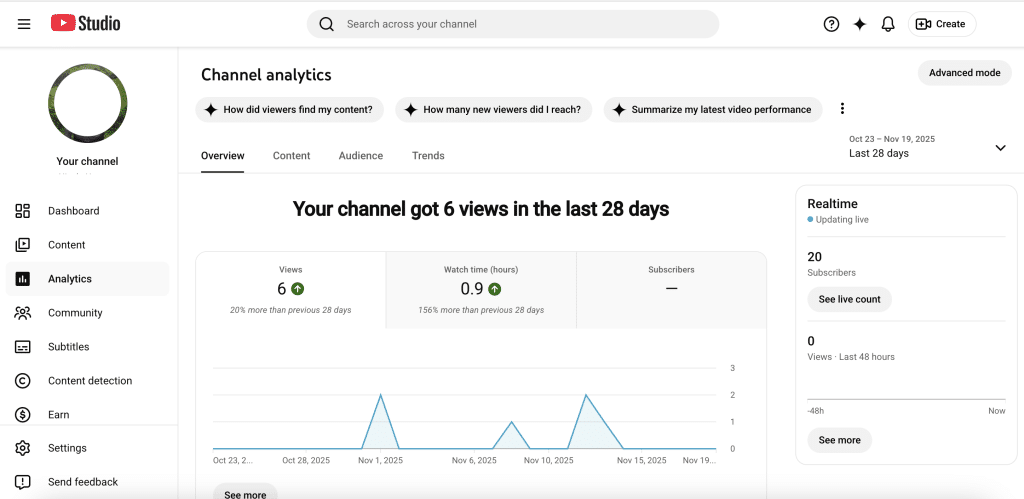Image resolution: width=1024 pixels, height=499 pixels.
Task: Click the YouTube Studio logo
Action: click(x=86, y=24)
